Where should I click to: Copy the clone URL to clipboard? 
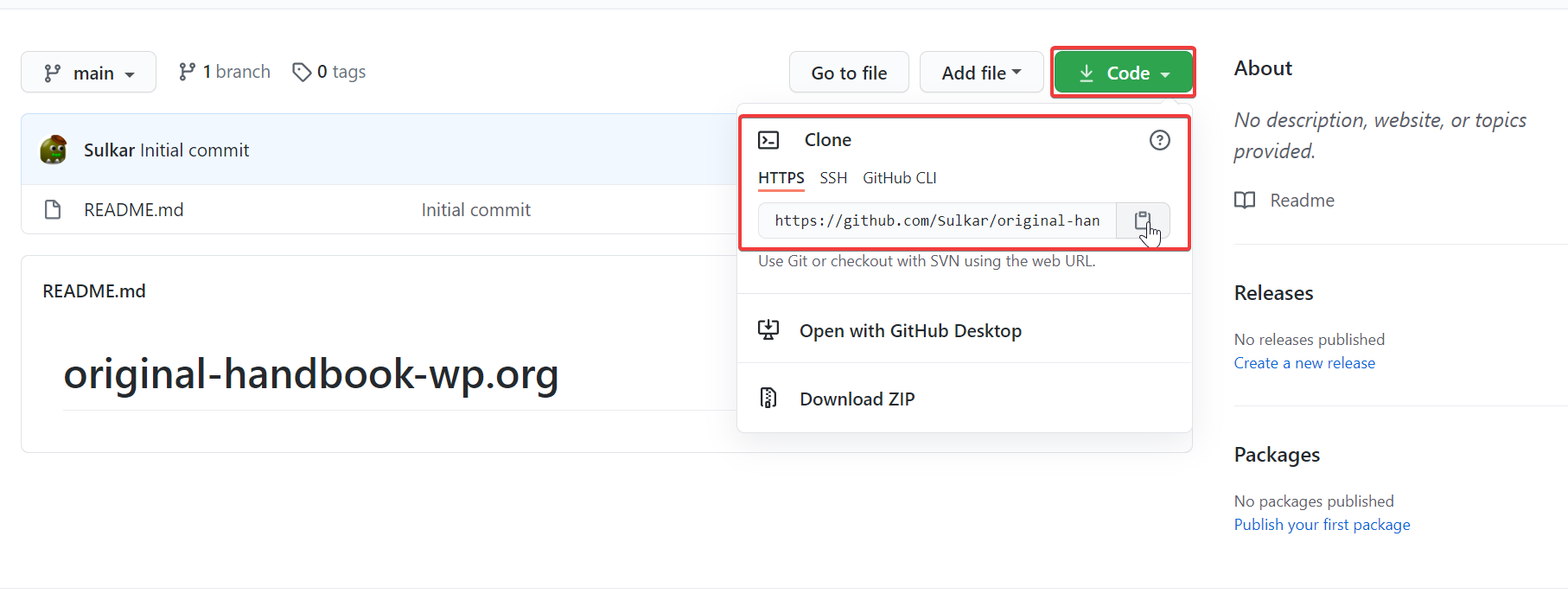(1143, 220)
